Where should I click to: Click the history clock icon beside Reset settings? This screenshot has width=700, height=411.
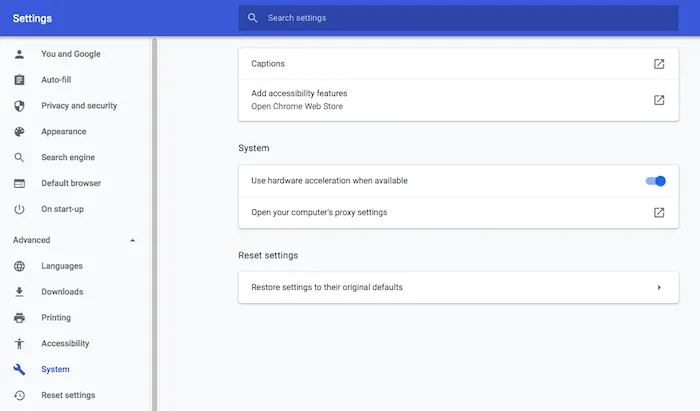pyautogui.click(x=19, y=395)
